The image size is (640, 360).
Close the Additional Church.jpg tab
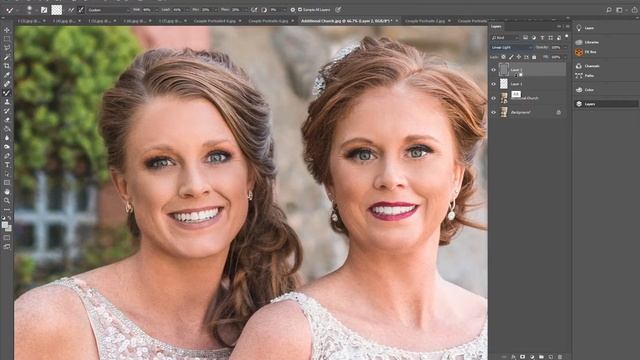[x=396, y=20]
